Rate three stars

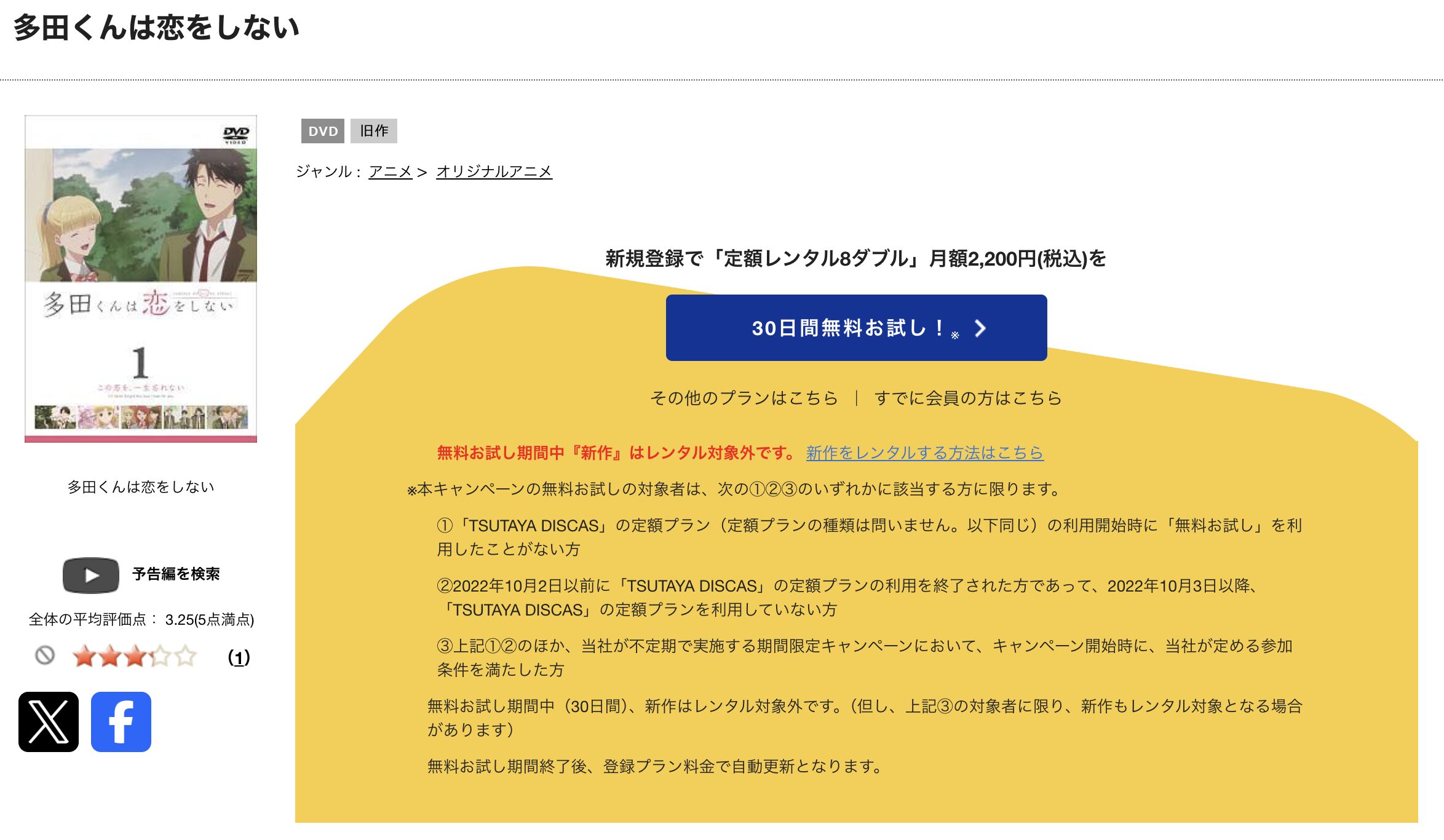tap(135, 656)
